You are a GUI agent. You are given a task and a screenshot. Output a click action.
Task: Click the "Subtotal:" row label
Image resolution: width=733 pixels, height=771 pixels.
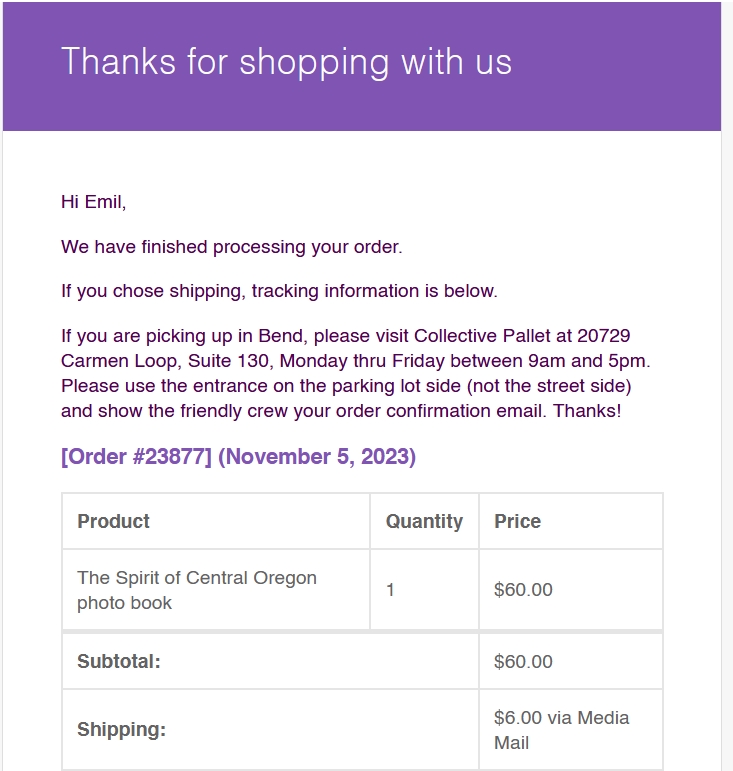click(x=119, y=662)
